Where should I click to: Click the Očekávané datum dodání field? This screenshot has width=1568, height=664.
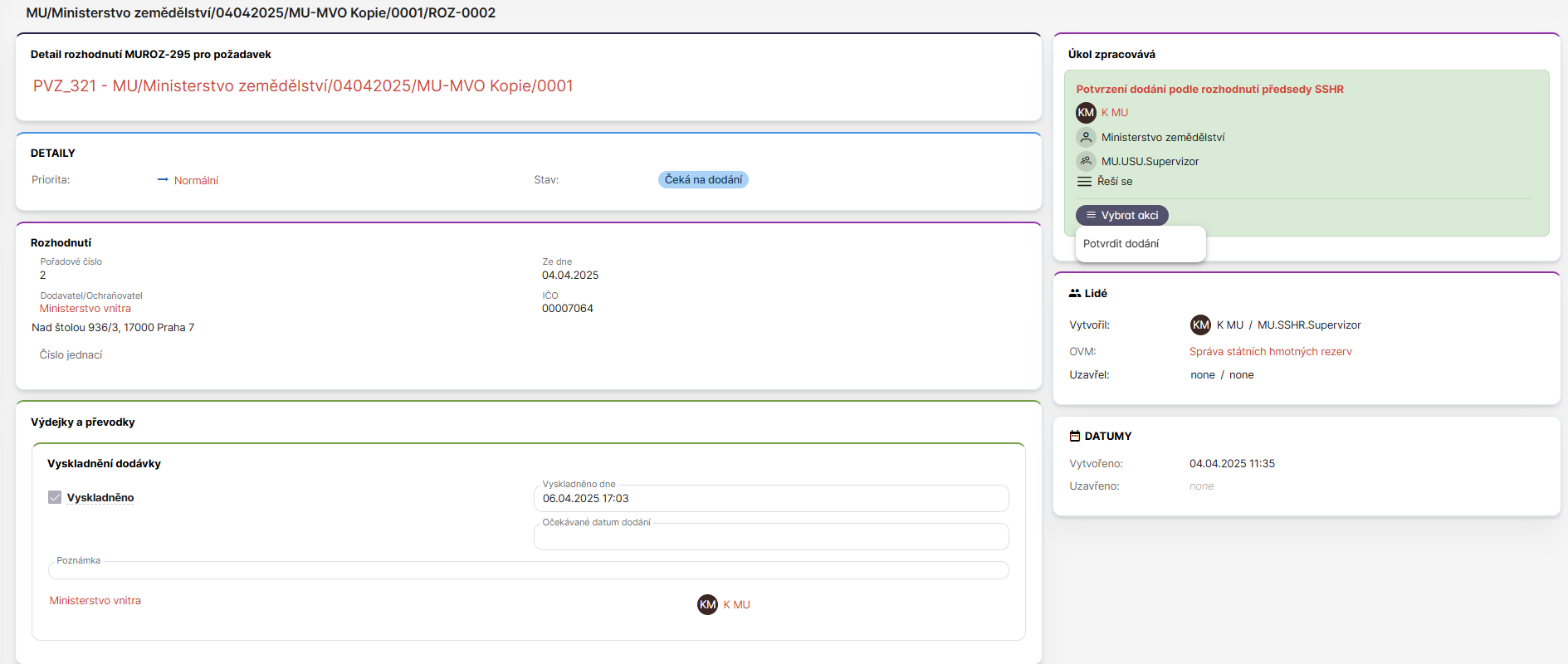click(x=770, y=537)
